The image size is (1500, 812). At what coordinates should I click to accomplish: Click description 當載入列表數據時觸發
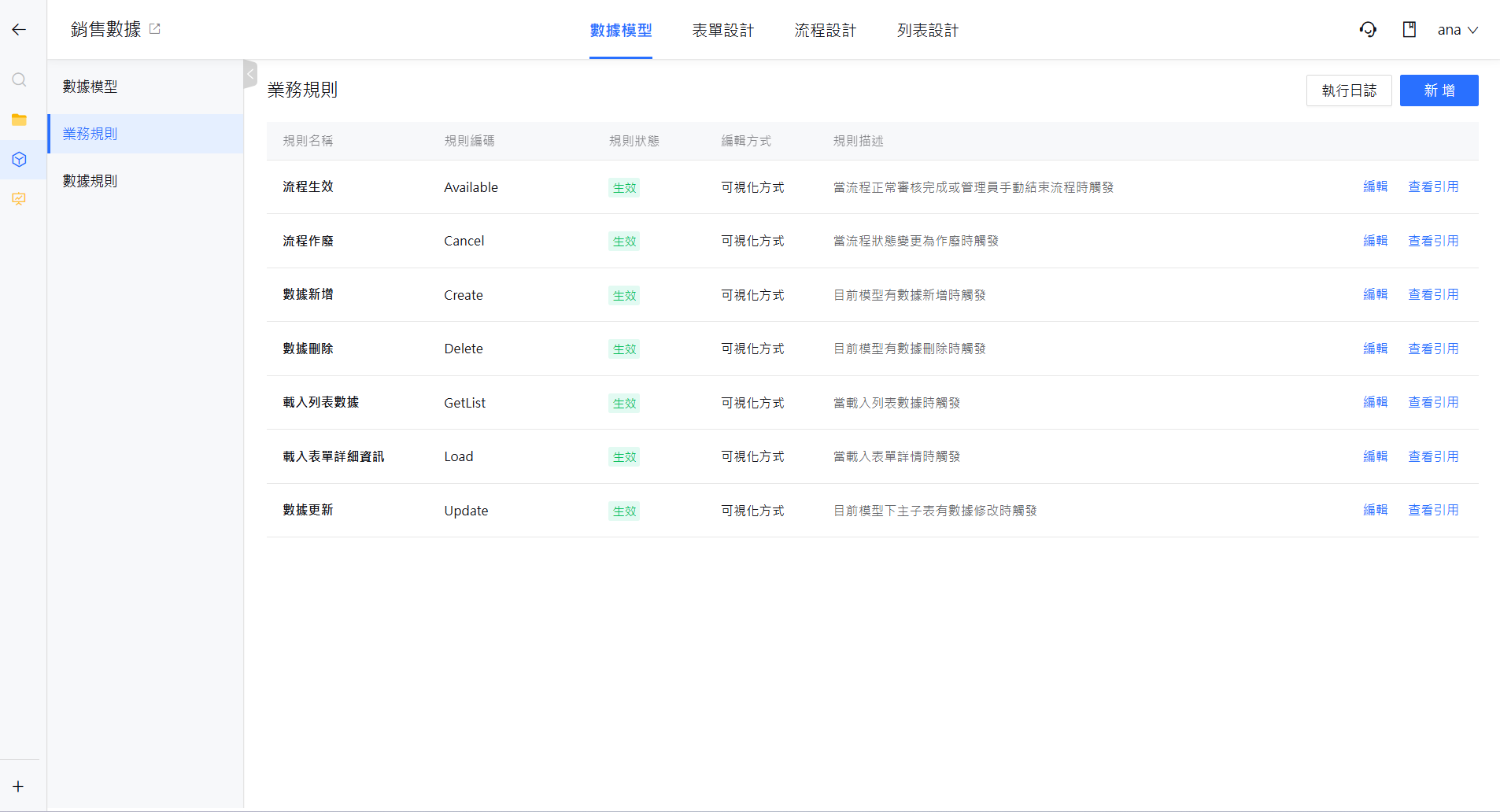point(897,403)
